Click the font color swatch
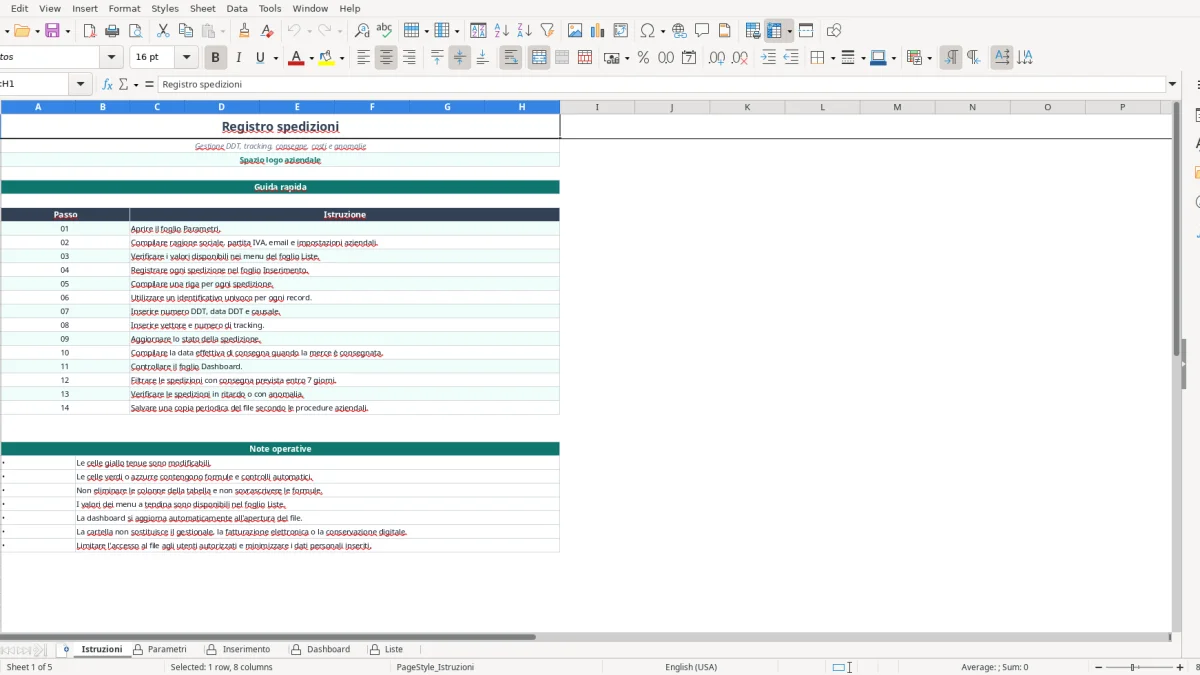The image size is (1200, 675). [295, 58]
